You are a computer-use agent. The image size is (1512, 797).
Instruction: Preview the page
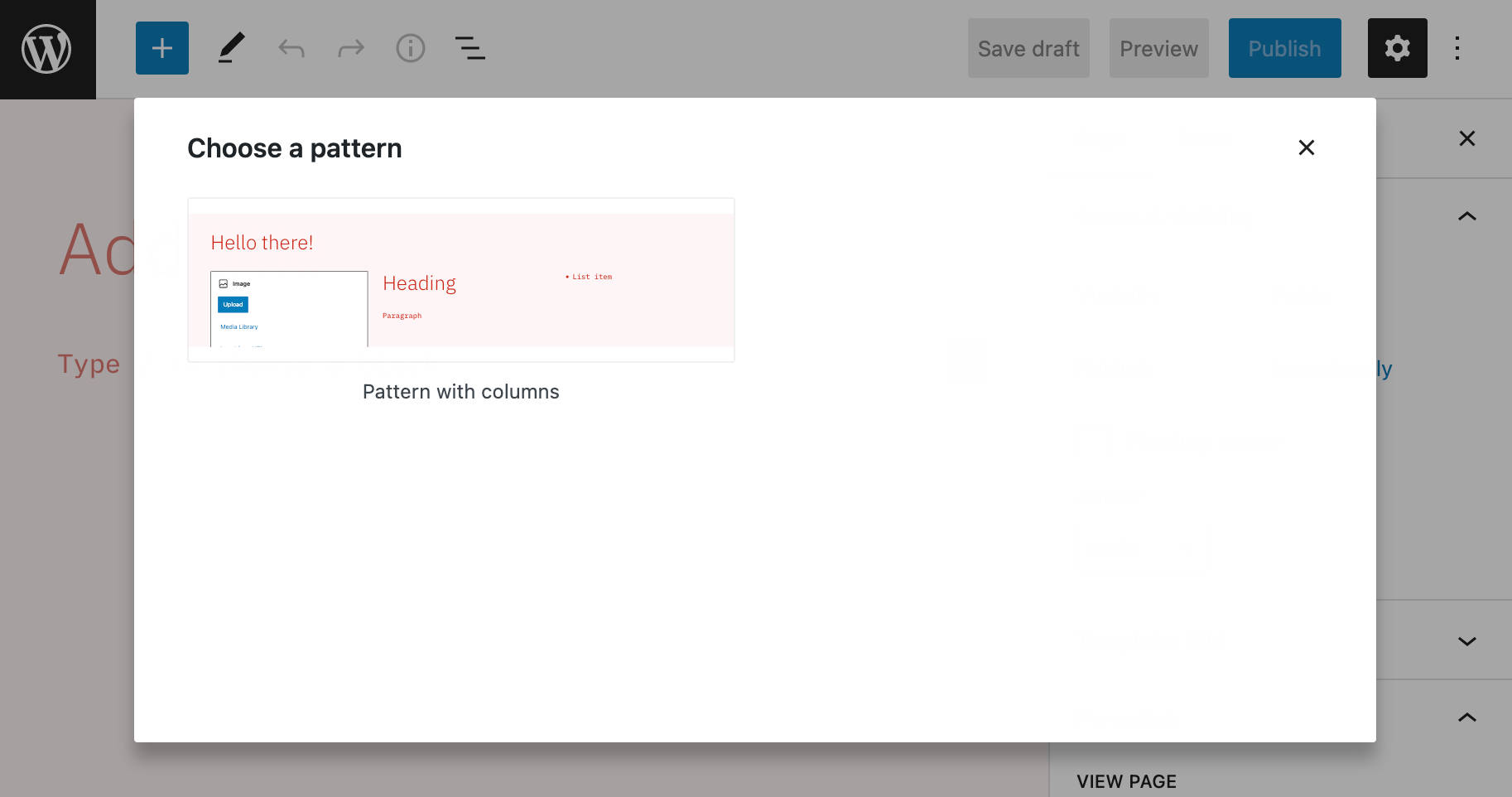coord(1158,48)
